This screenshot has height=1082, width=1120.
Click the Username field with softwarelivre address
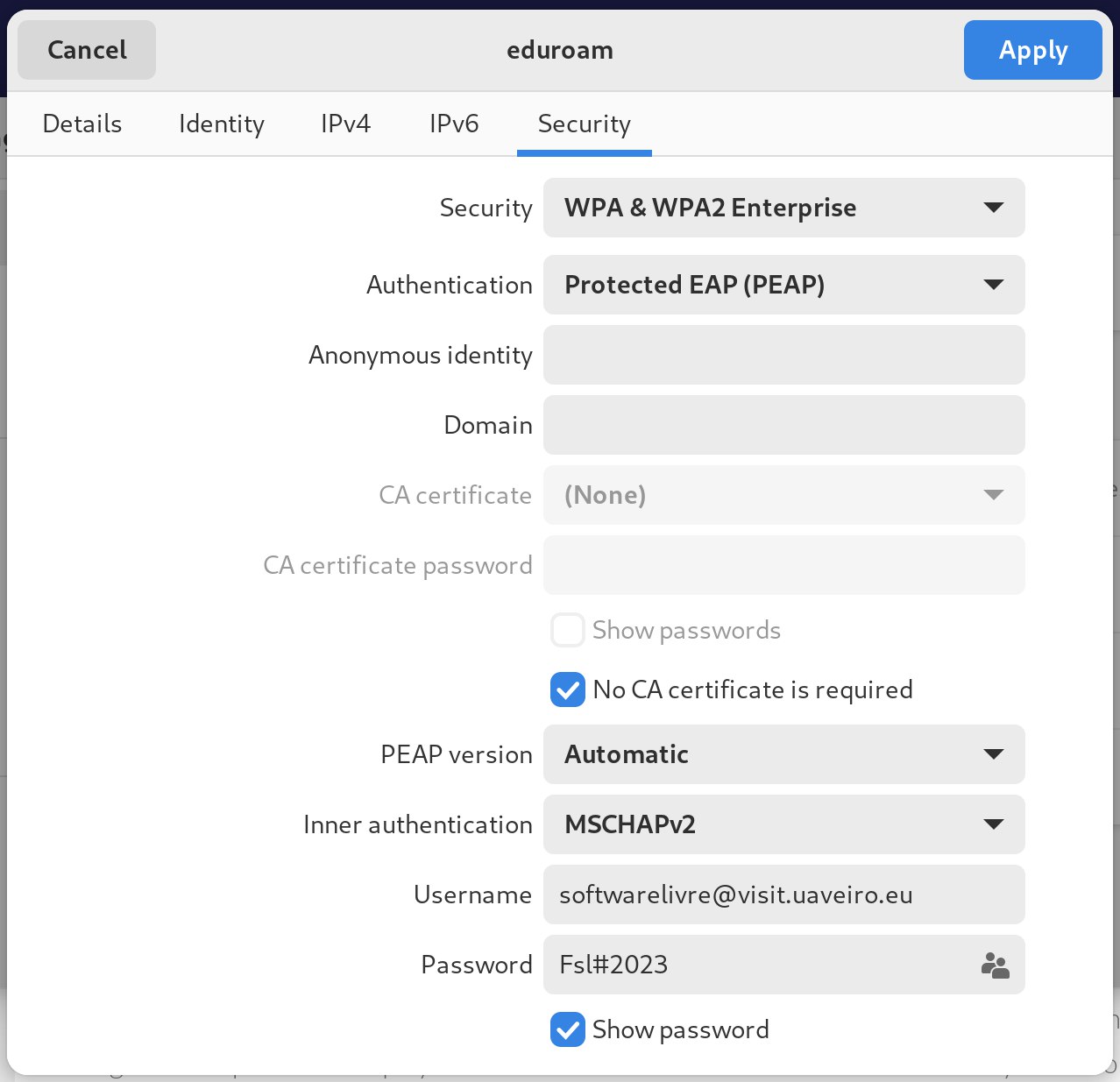pos(784,895)
